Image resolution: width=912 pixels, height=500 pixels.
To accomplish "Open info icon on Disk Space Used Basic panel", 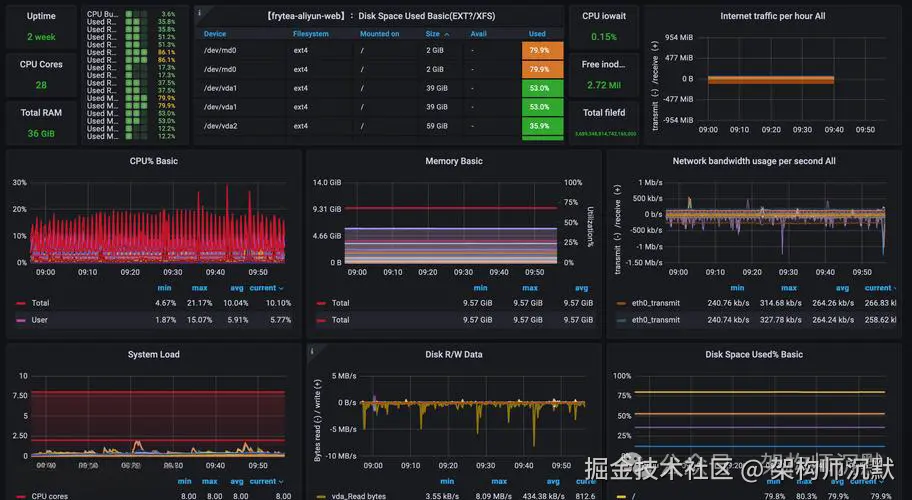I will point(200,13).
